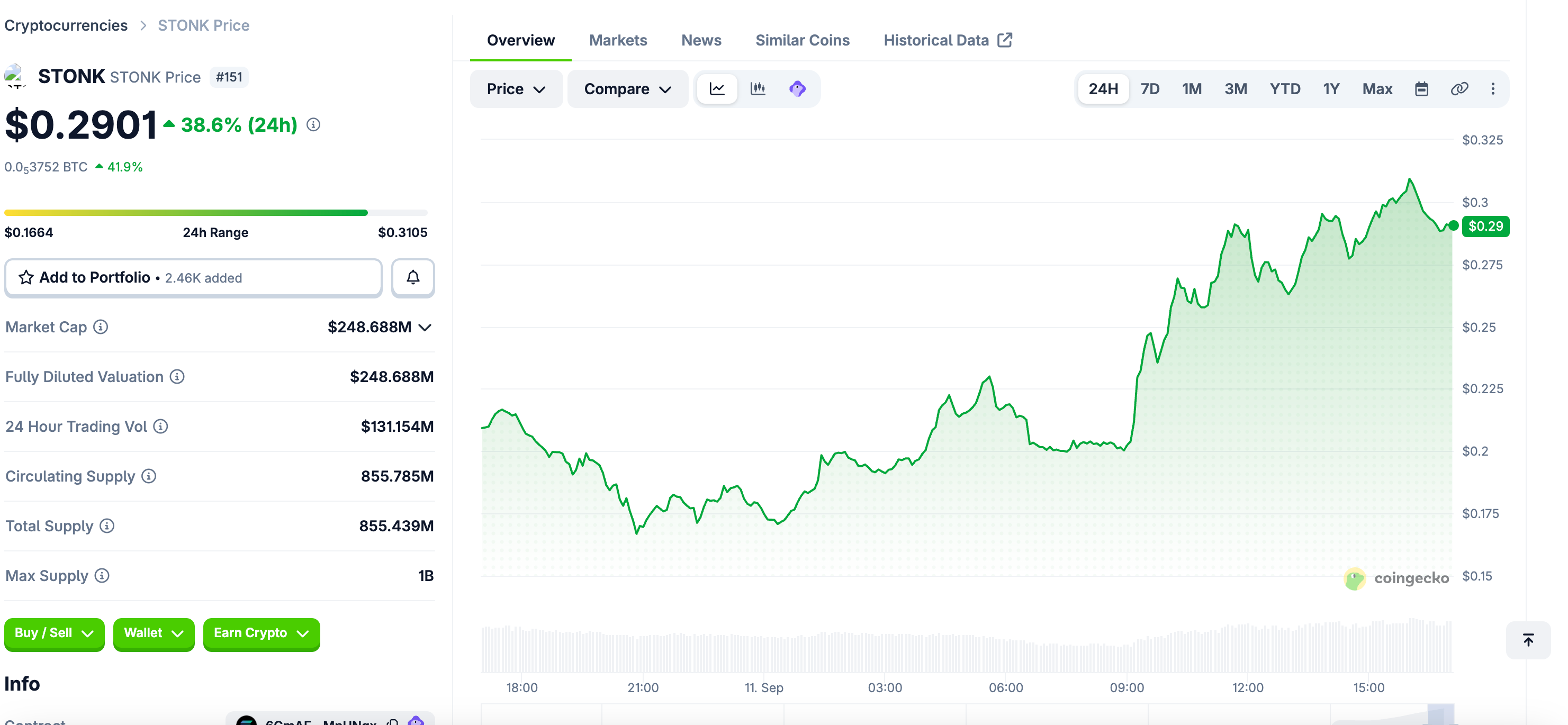Select the YTD time range
The height and width of the screenshot is (725, 1568).
pyautogui.click(x=1285, y=89)
